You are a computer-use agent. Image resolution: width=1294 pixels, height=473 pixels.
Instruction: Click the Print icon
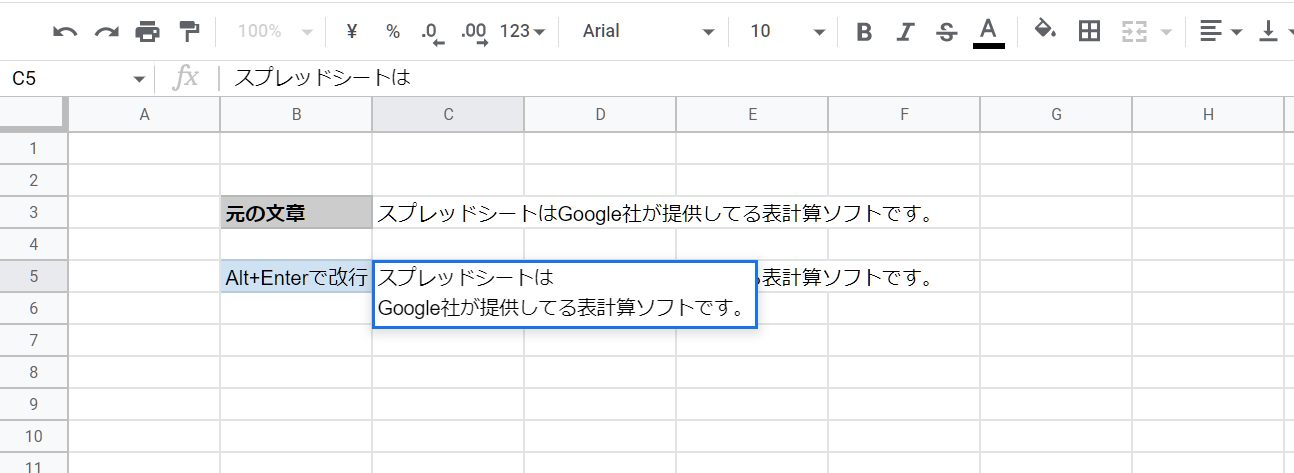pos(147,32)
